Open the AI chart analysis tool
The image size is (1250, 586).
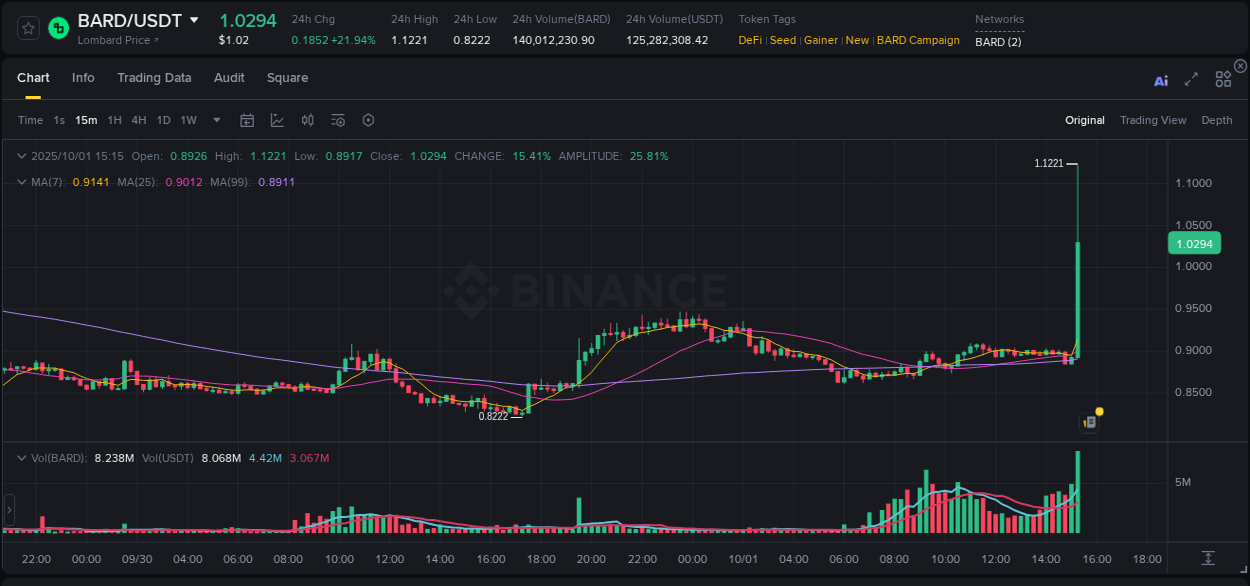coord(1161,80)
